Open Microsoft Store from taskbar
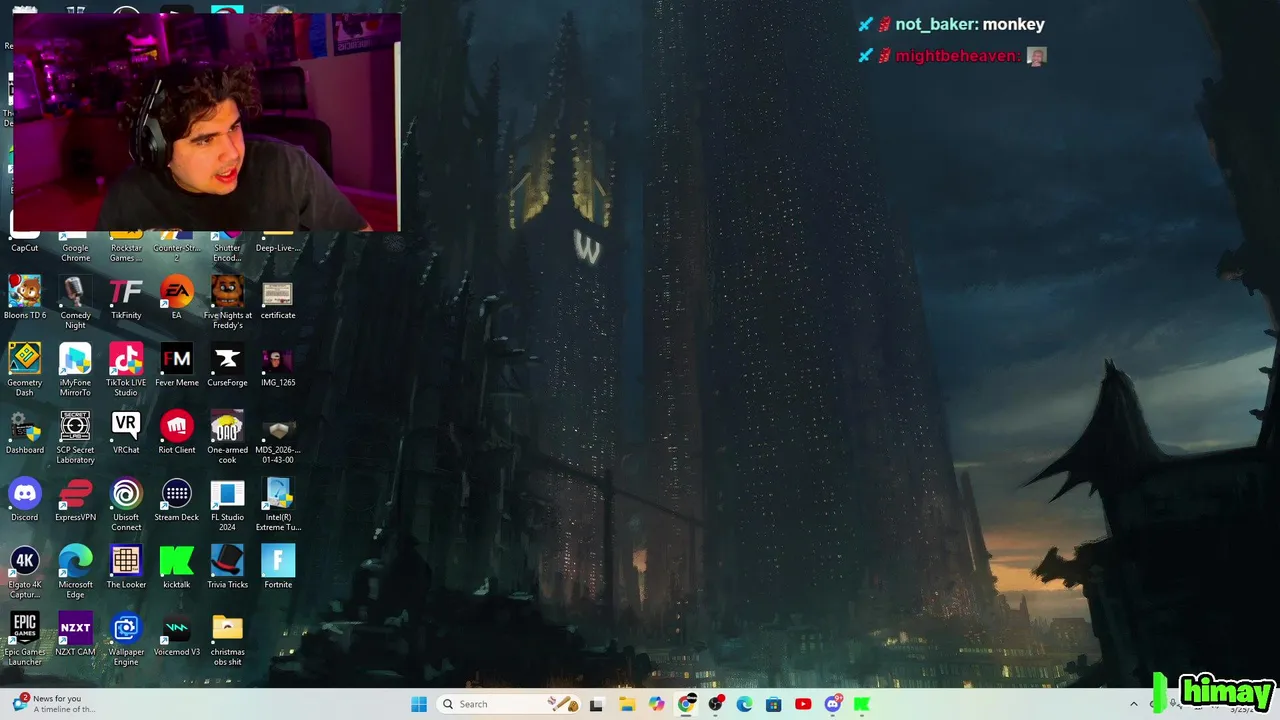 point(773,704)
